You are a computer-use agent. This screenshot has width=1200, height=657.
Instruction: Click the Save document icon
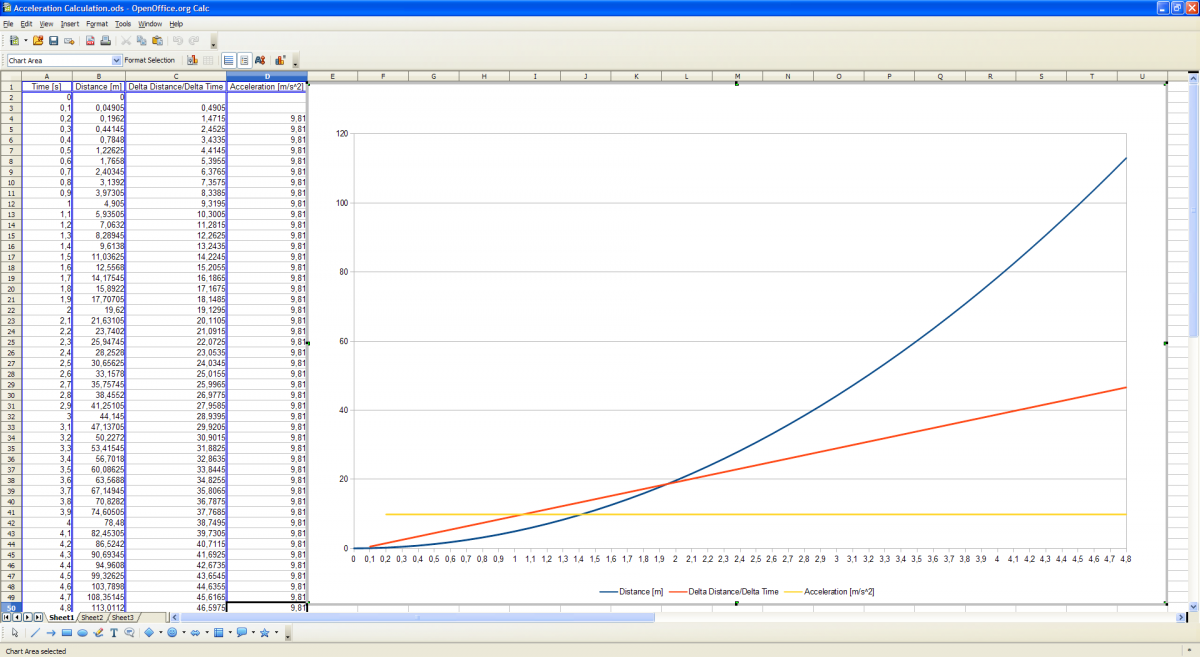coord(53,41)
